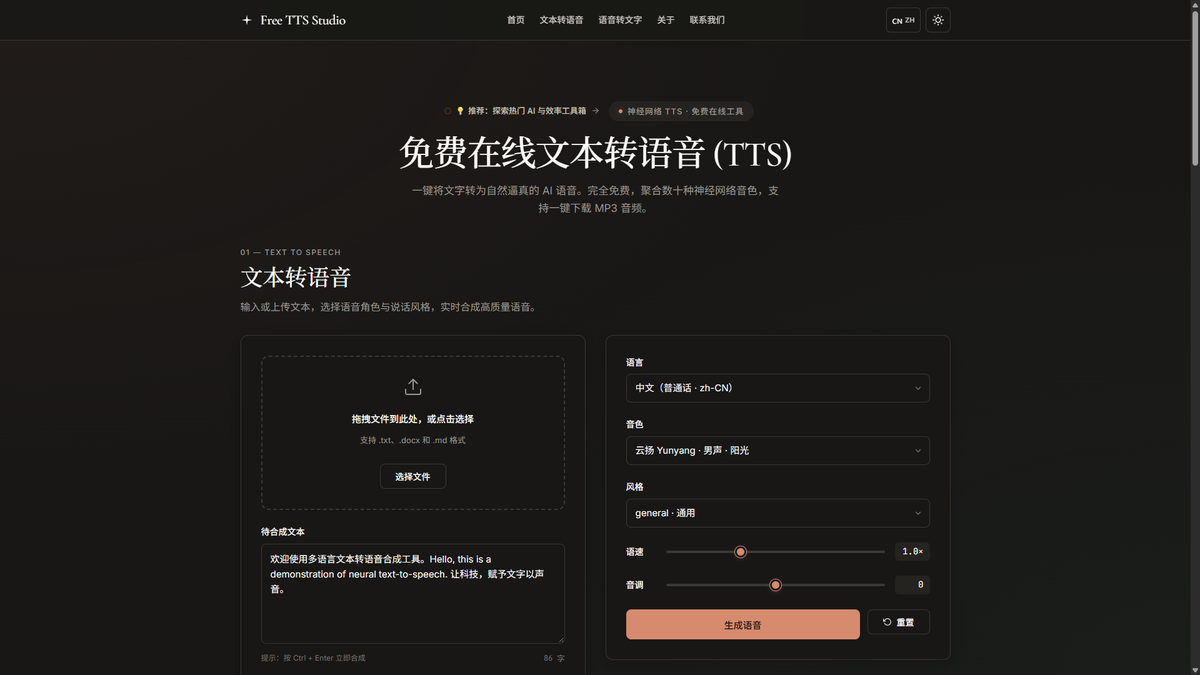Open 语音转文字 in the top navigation
The image size is (1200, 675).
click(620, 20)
